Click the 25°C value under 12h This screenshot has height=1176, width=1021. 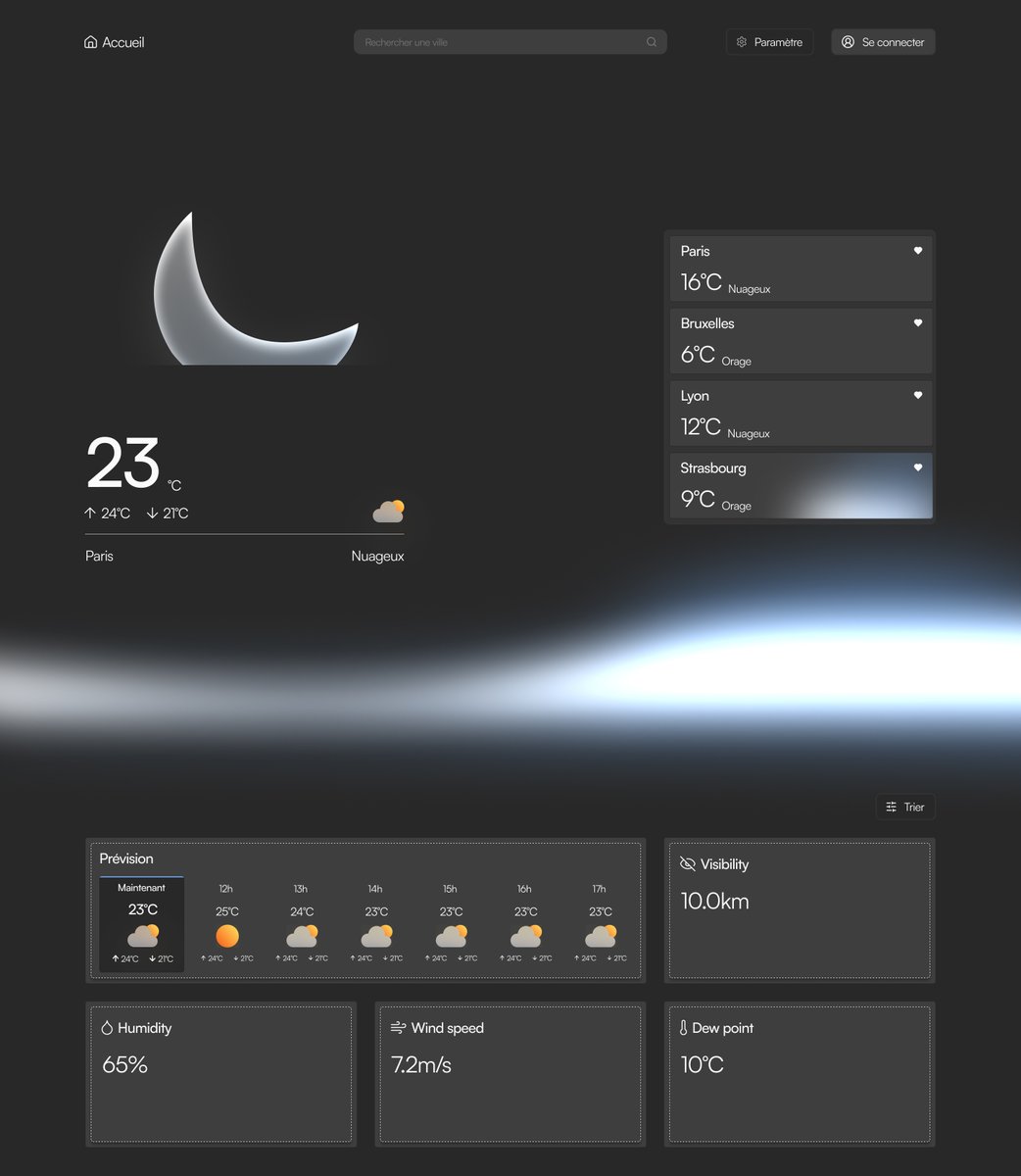[x=227, y=912]
